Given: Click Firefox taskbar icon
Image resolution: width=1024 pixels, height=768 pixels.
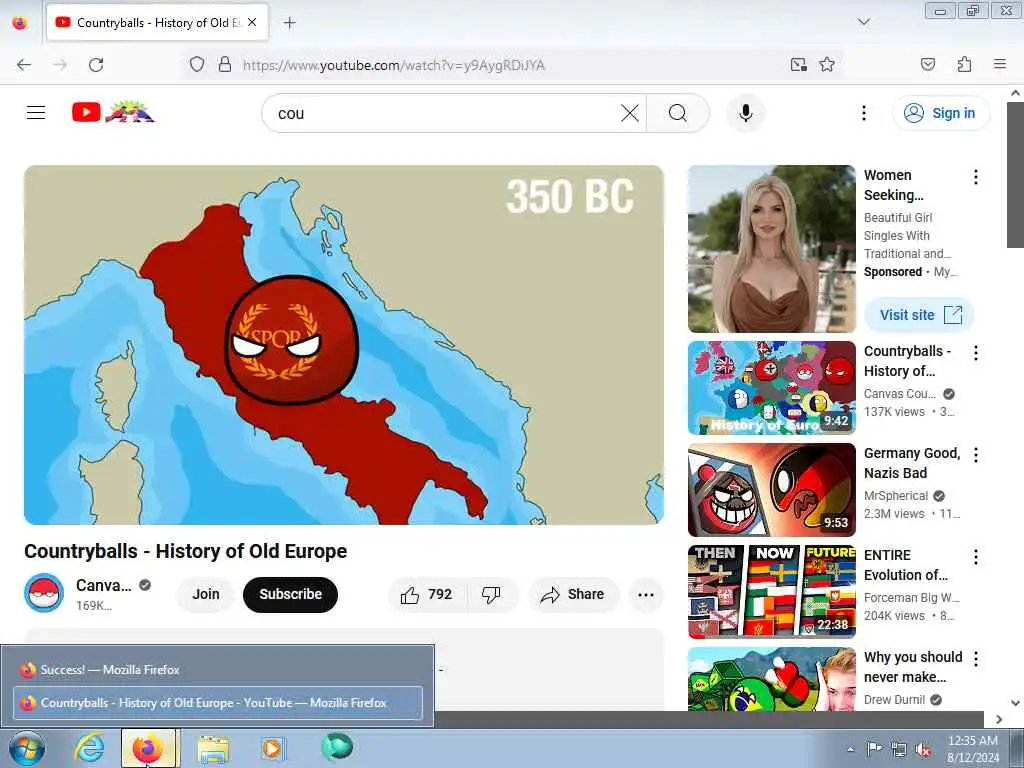Looking at the screenshot, I should tap(148, 748).
